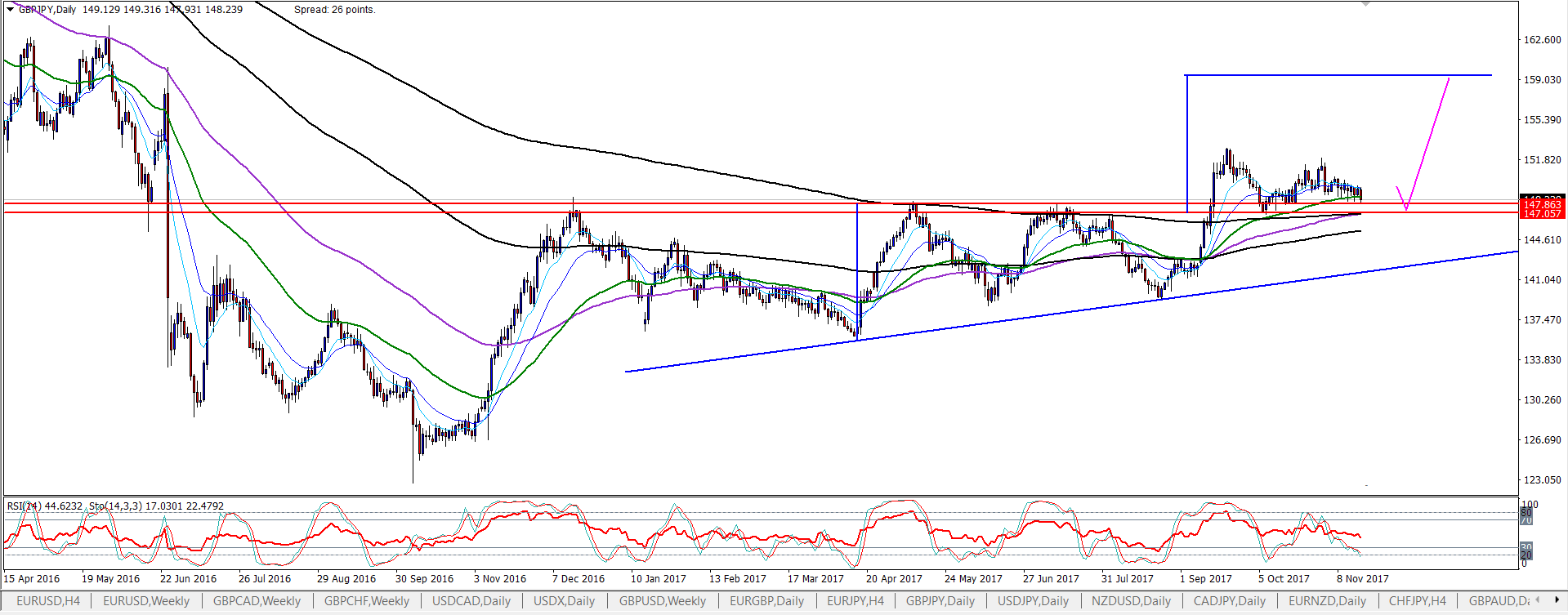Select the EURJPY,H4 chart tab
Image resolution: width=1568 pixels, height=615 pixels.
[855, 601]
